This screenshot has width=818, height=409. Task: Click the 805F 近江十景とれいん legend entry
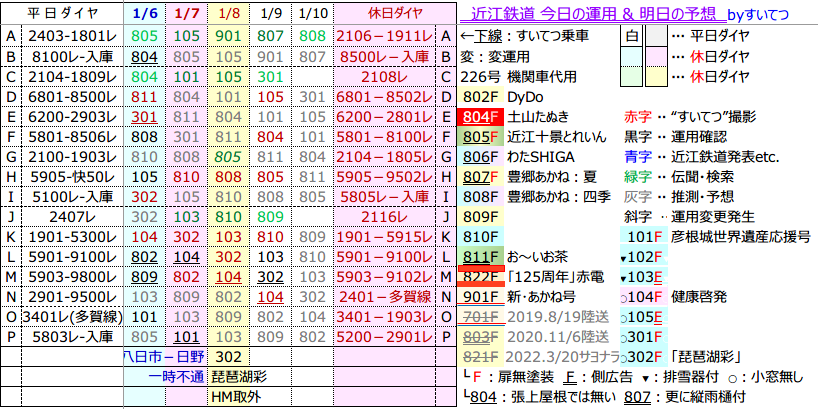coord(533,138)
